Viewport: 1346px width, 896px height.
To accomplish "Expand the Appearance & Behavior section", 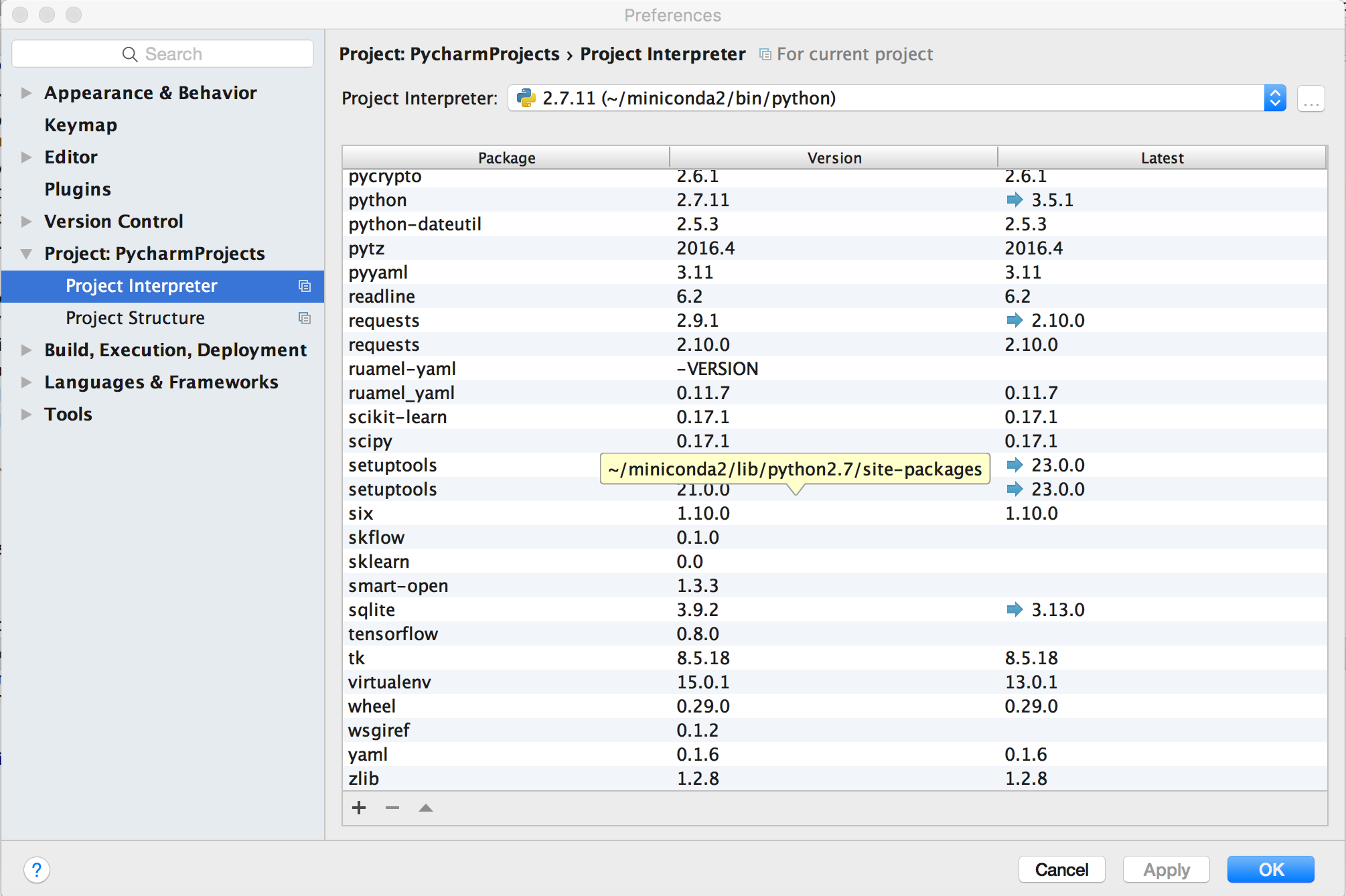I will 26,92.
